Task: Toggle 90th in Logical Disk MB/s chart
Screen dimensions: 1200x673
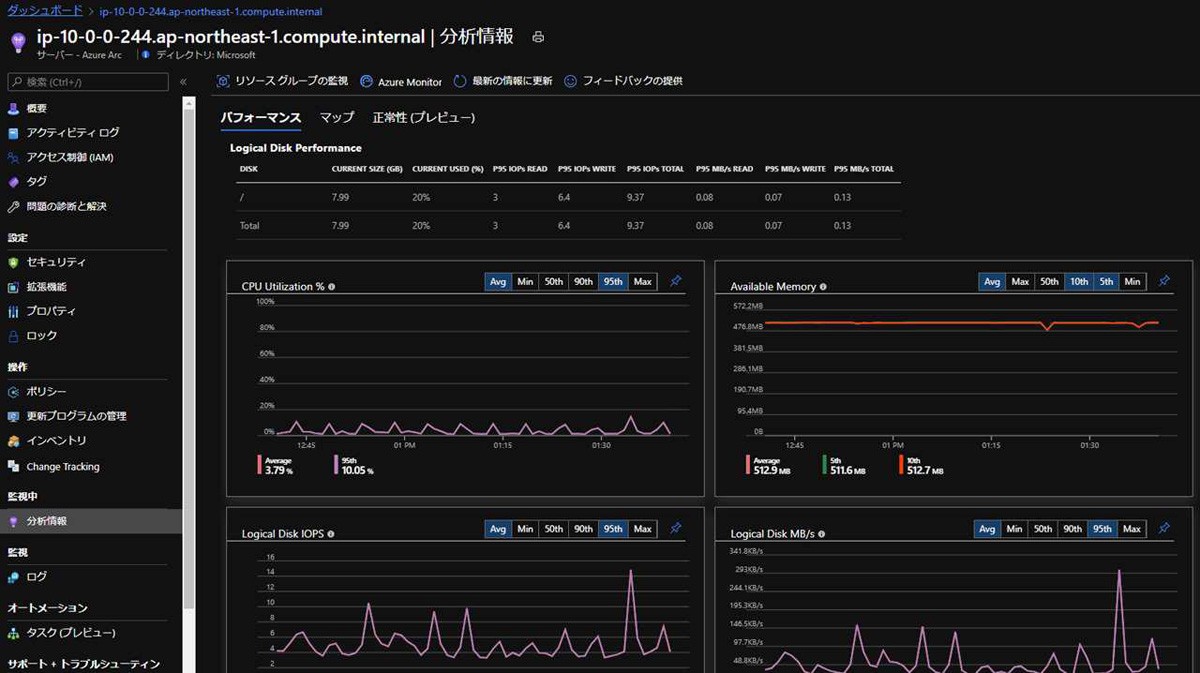Action: (x=1073, y=529)
